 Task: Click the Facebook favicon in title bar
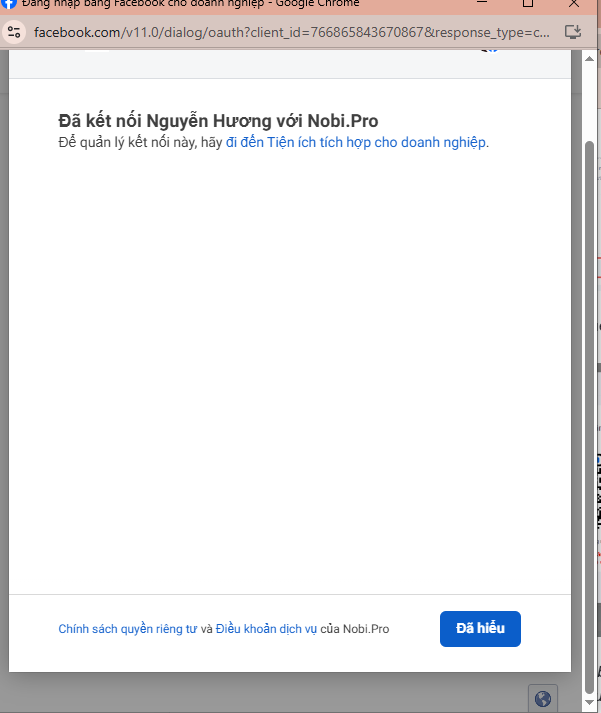pos(6,4)
